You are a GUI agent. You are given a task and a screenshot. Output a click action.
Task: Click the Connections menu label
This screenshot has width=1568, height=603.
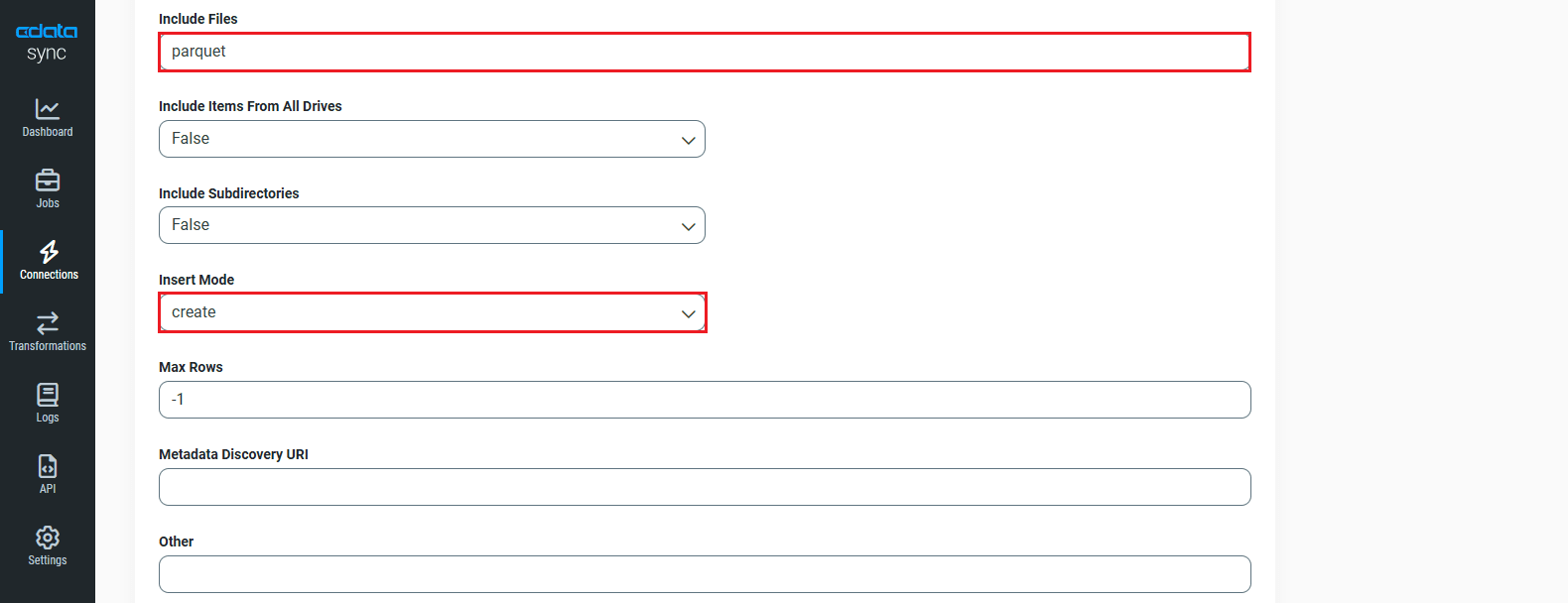[x=49, y=275]
